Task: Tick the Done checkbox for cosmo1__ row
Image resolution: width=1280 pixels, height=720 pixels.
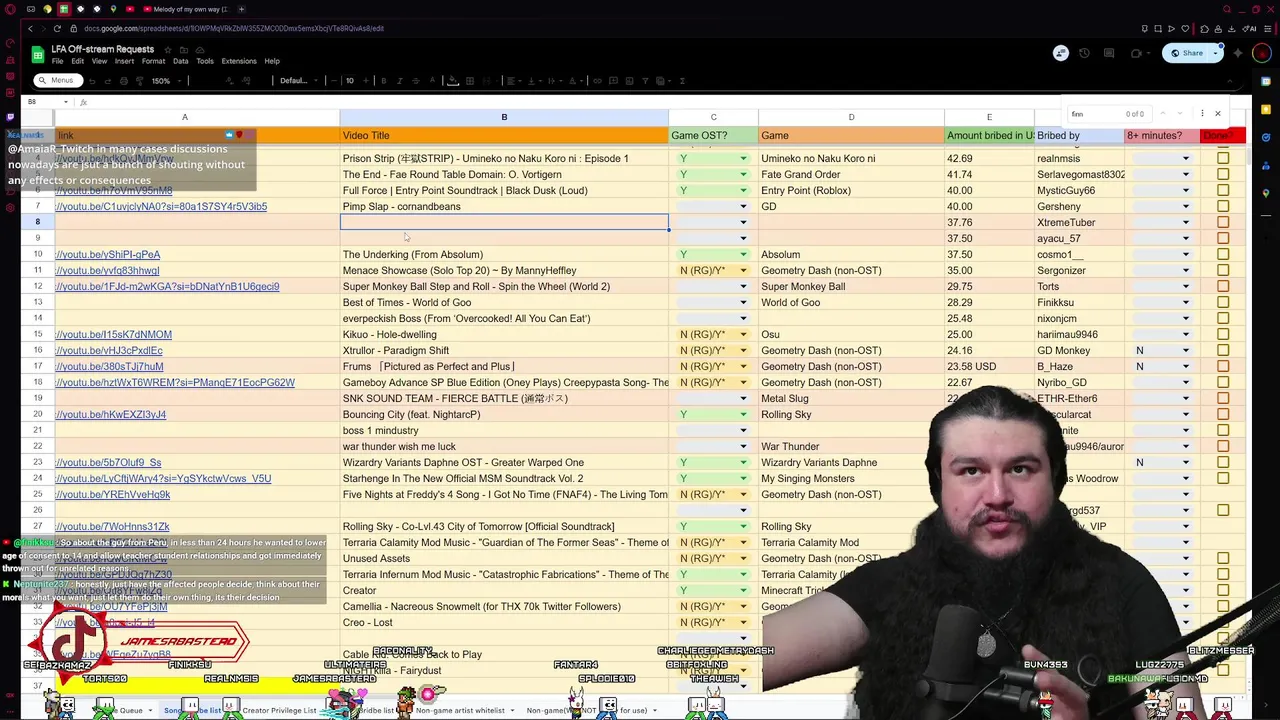Action: [x=1223, y=254]
